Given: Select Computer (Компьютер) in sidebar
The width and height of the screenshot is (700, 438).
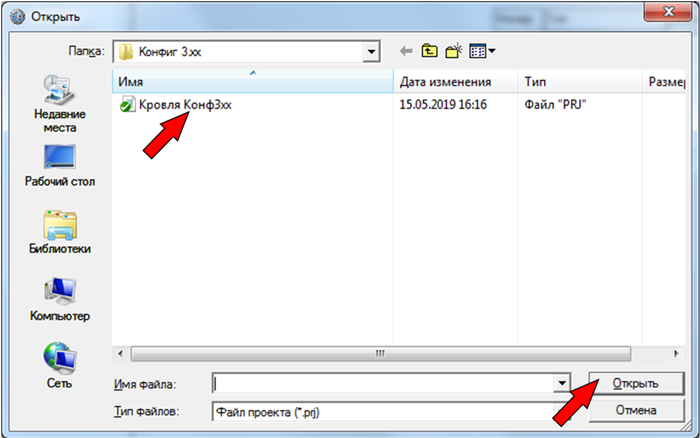Looking at the screenshot, I should coord(59,300).
